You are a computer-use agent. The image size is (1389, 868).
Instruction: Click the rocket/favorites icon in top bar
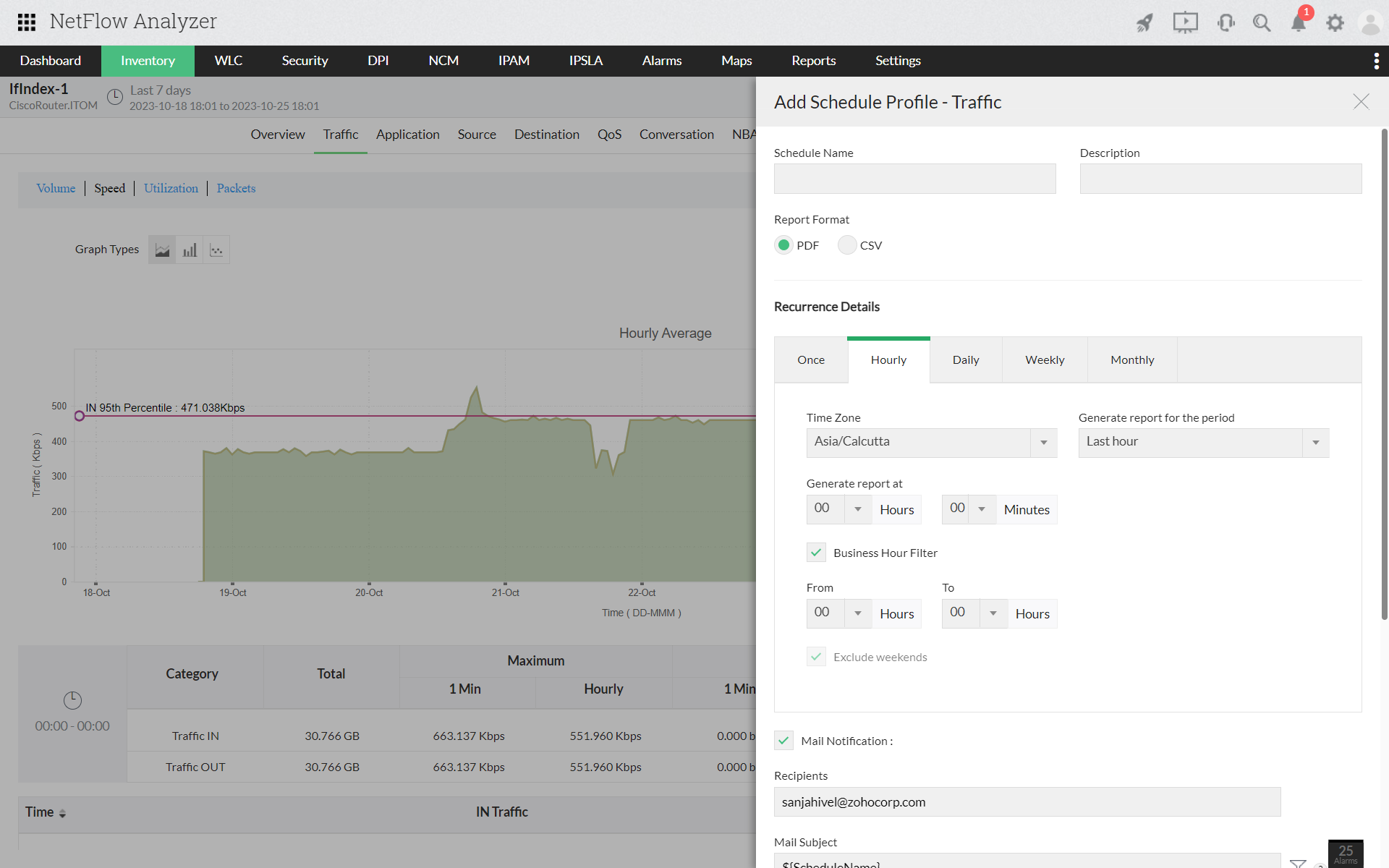pyautogui.click(x=1144, y=22)
